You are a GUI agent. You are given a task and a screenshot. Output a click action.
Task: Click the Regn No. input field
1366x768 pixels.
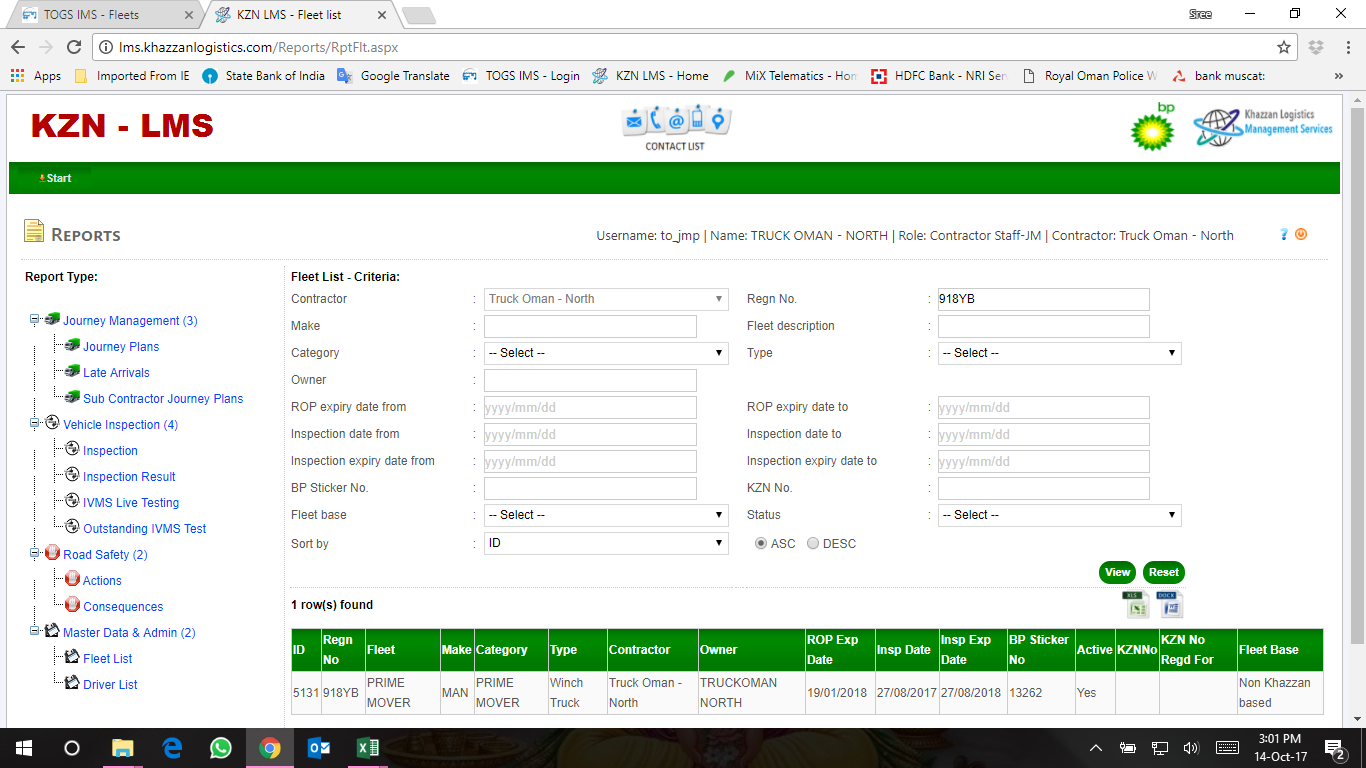1043,299
